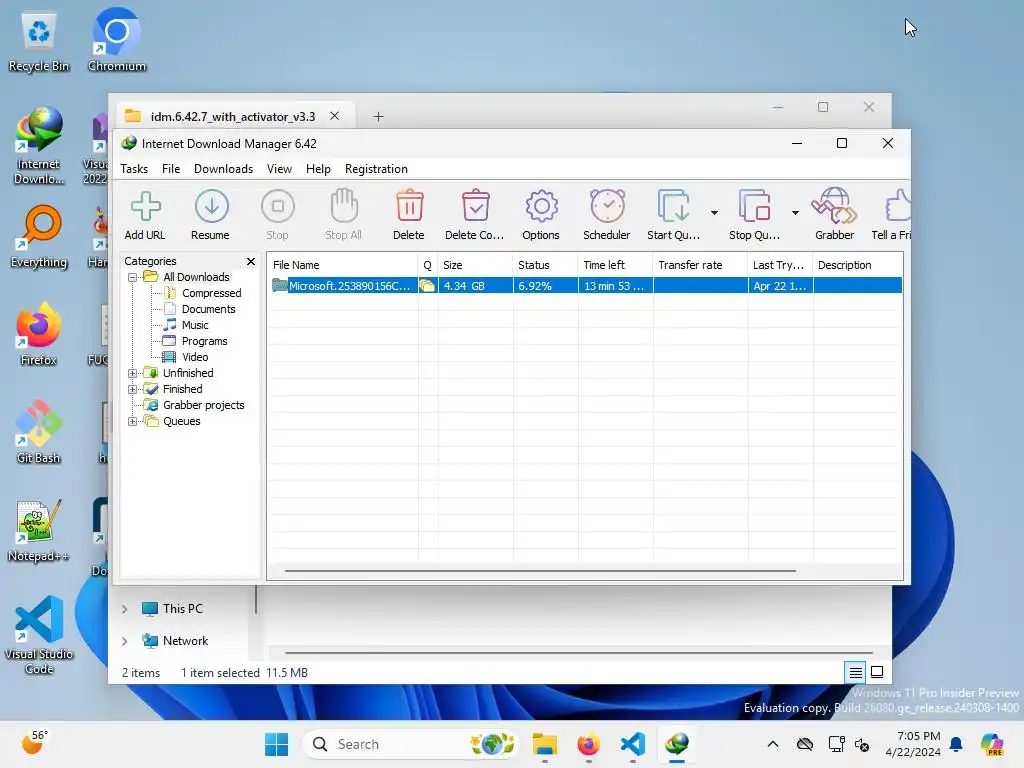Open the Stop Queue dropdown arrow
Screen dimensions: 1024x768
click(795, 213)
